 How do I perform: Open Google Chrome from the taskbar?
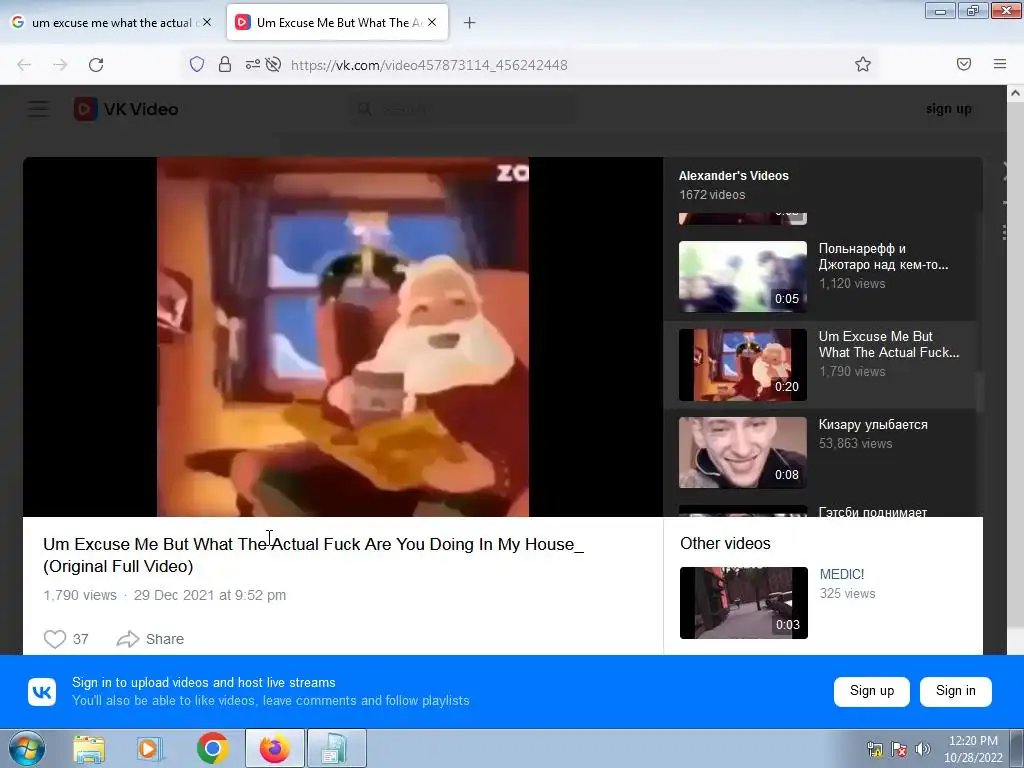pos(212,749)
